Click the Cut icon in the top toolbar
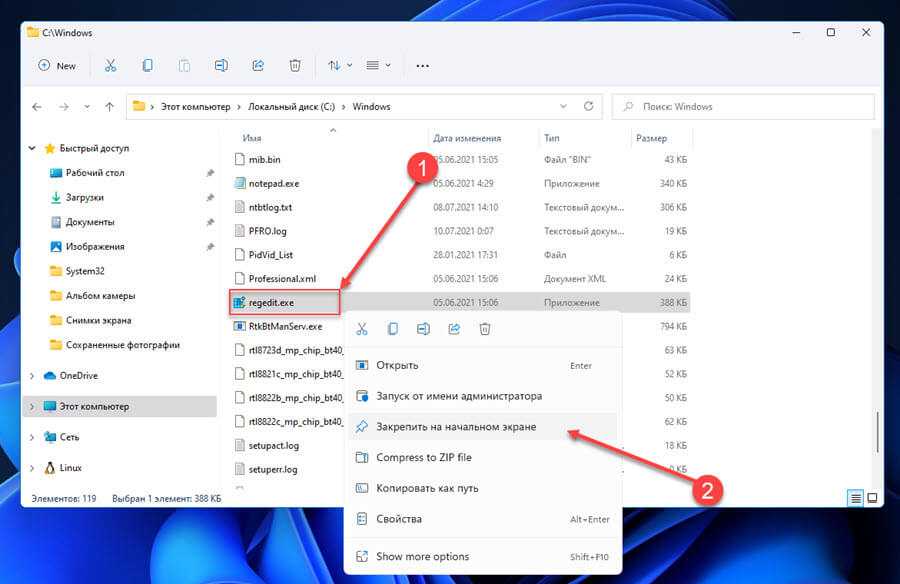Image resolution: width=900 pixels, height=584 pixels. click(x=110, y=66)
